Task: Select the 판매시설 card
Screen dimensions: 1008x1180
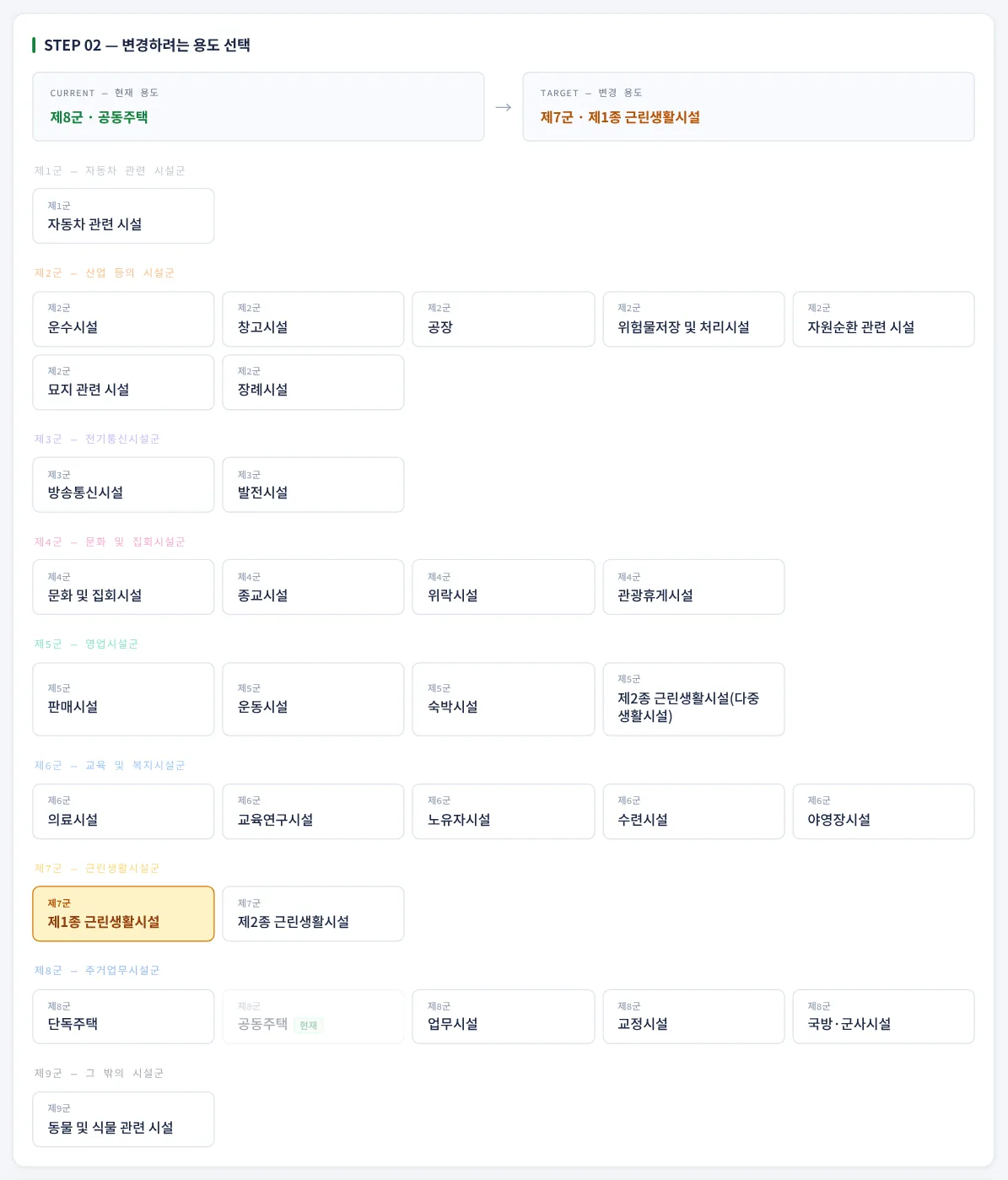Action: coord(123,699)
